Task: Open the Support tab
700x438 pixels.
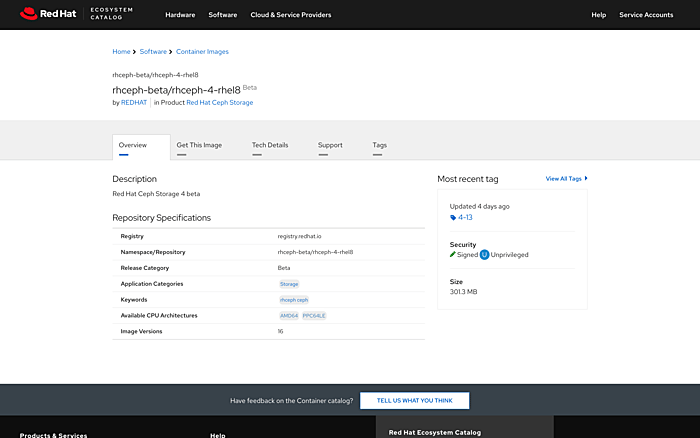Action: (x=330, y=145)
